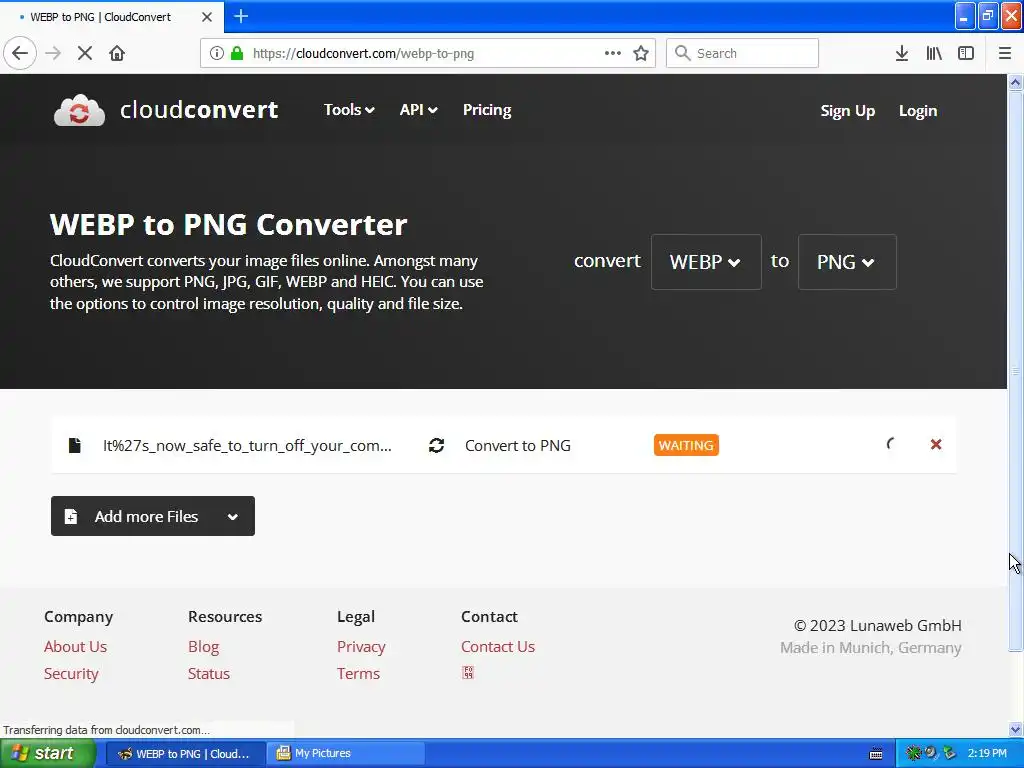
Task: Open the Security footer link
Action: (71, 673)
